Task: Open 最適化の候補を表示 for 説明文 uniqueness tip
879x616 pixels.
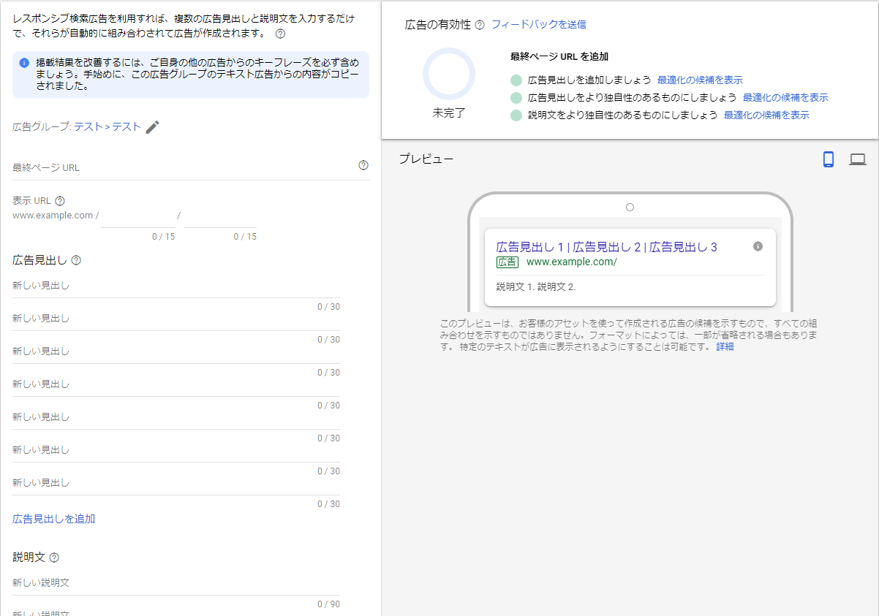Action: (766, 115)
